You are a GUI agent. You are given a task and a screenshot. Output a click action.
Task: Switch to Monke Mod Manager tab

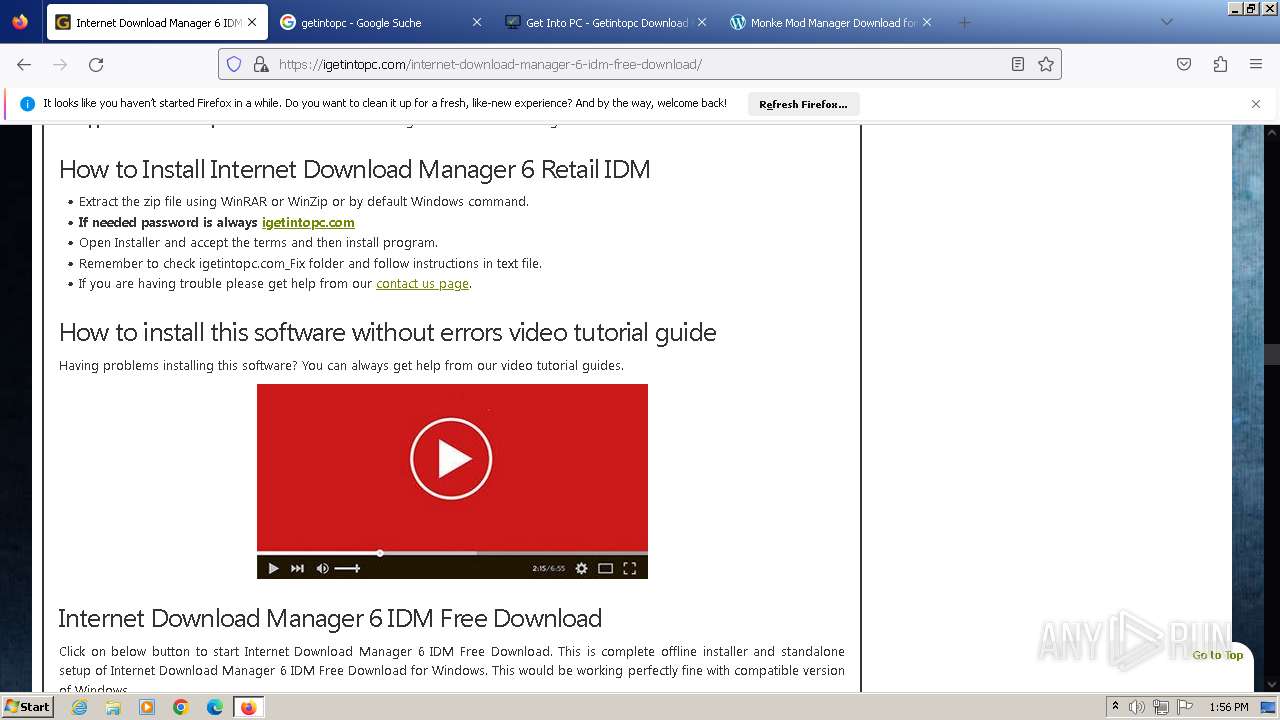[832, 22]
